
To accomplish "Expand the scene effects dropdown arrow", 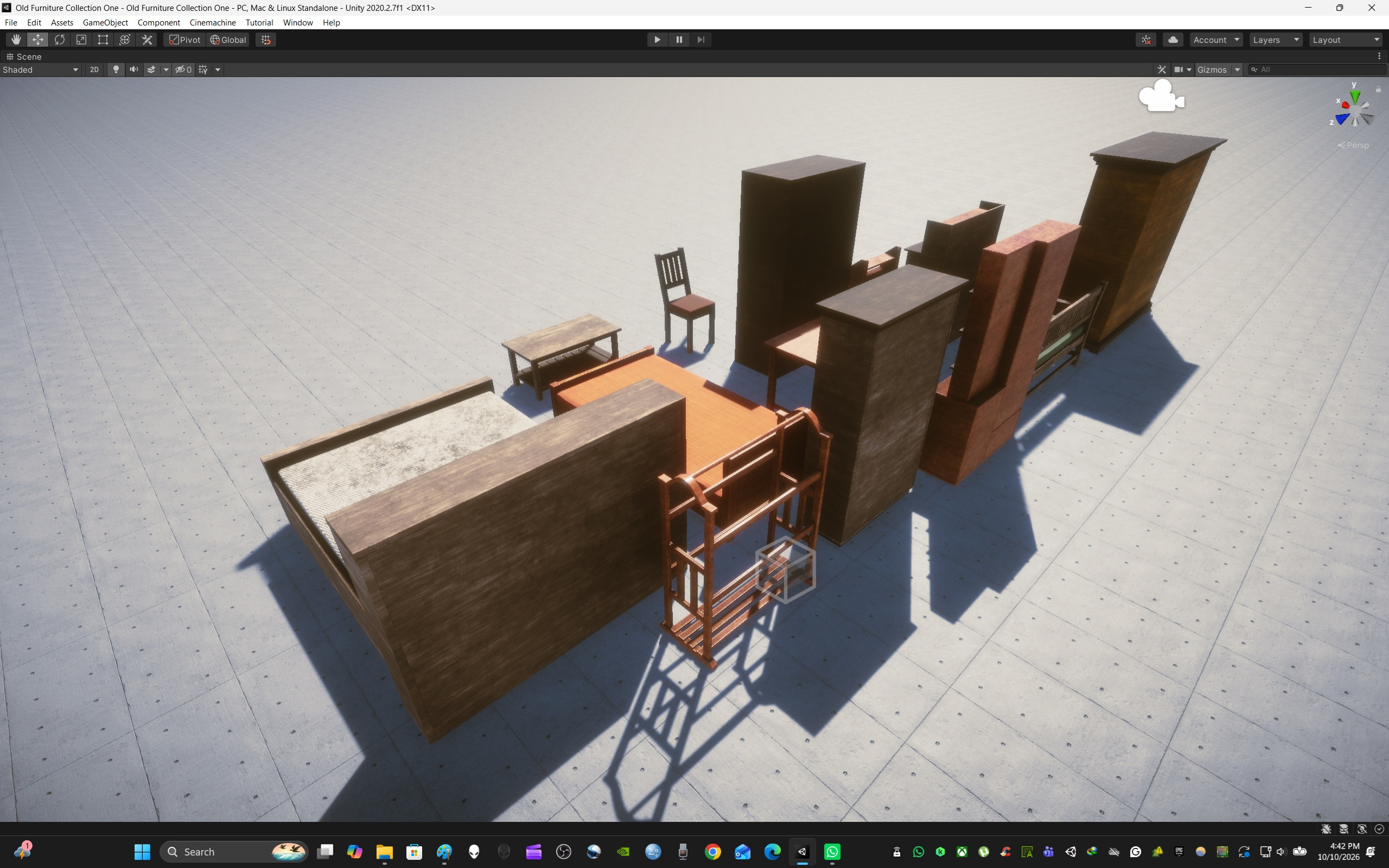I will click(166, 69).
